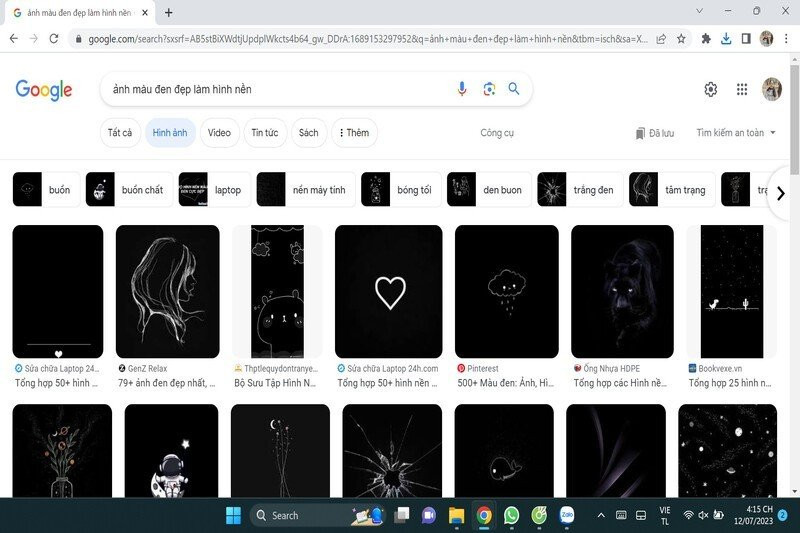Open the volume control in system tray
Image resolution: width=800 pixels, height=533 pixels.
tap(703, 515)
